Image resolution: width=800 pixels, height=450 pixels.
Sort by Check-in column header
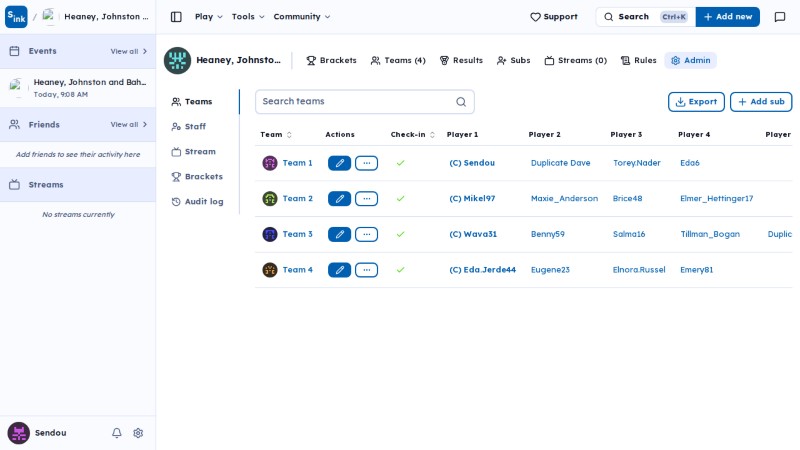point(413,135)
